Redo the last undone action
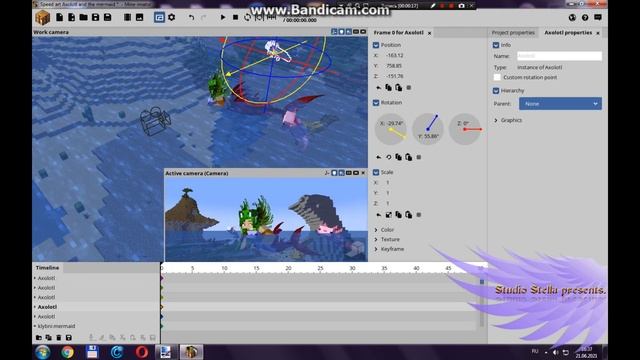 (203, 18)
